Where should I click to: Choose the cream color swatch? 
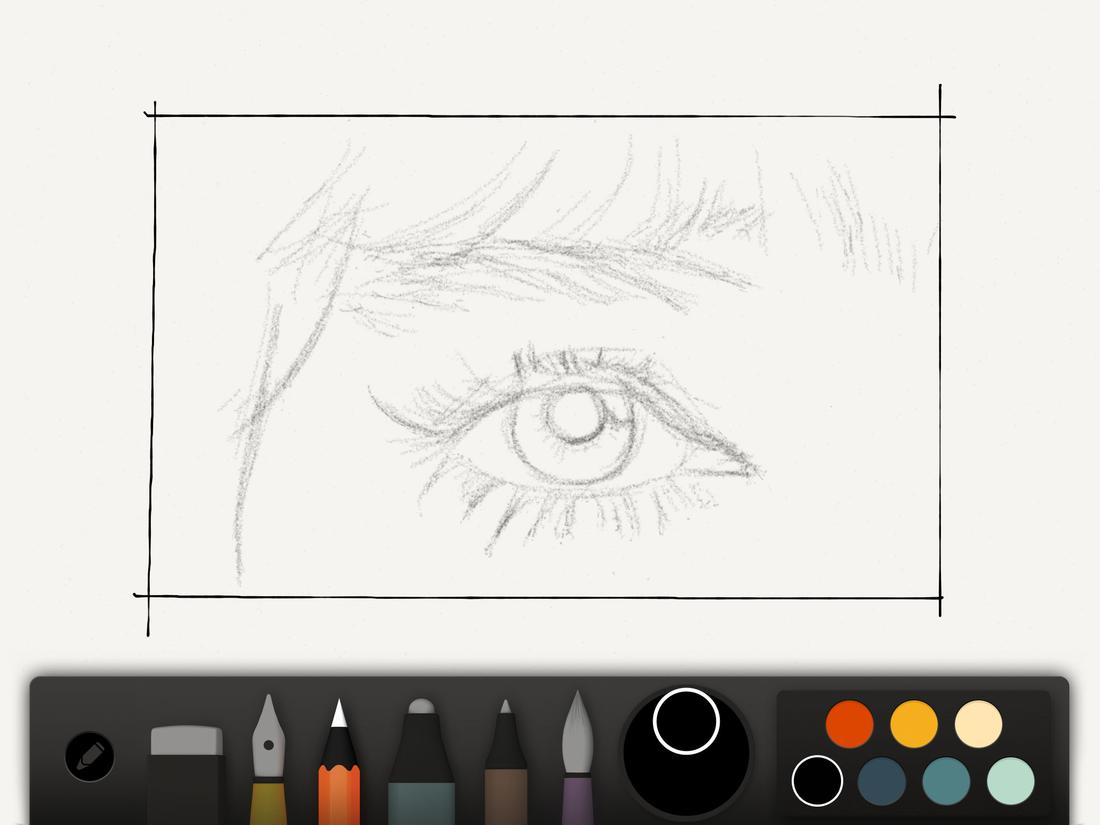(x=976, y=722)
